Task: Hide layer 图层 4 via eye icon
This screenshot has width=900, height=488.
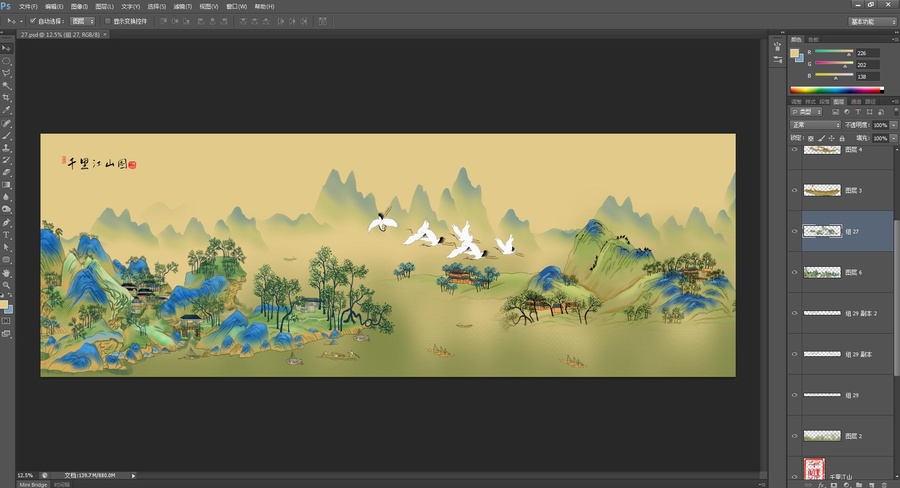Action: pos(794,149)
